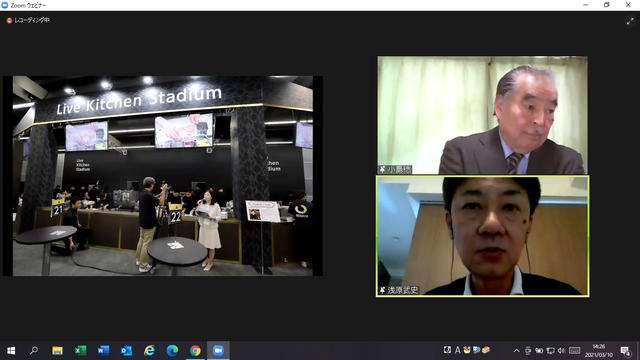
Task: Open Internet Explorer from the taskbar
Action: (149, 351)
